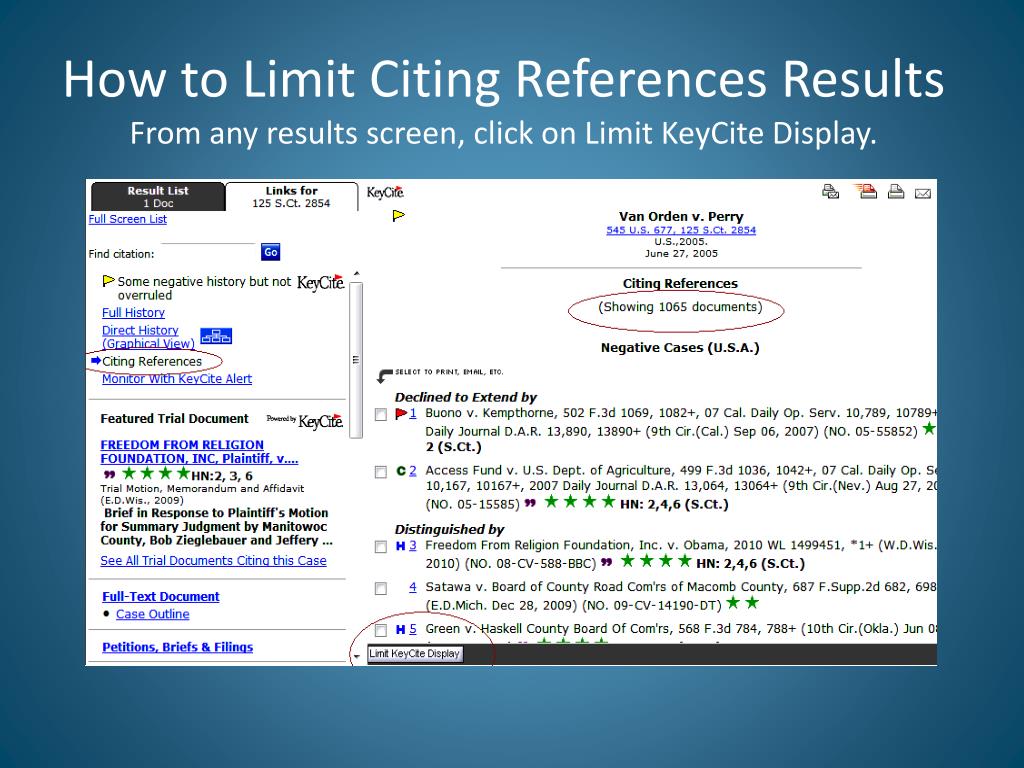Click the 'Distinguished by' heading
The image size is (1024, 768).
click(x=449, y=529)
